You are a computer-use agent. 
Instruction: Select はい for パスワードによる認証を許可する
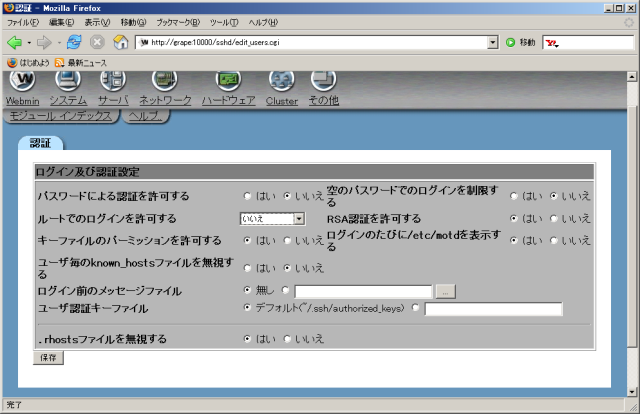[x=248, y=196]
